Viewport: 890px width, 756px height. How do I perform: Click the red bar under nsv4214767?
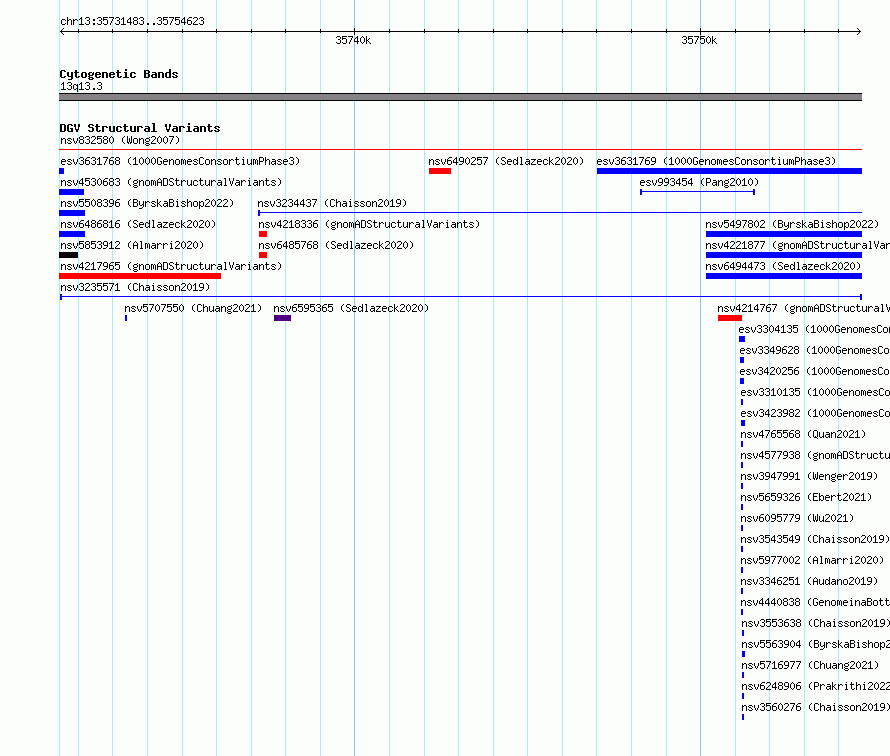730,318
